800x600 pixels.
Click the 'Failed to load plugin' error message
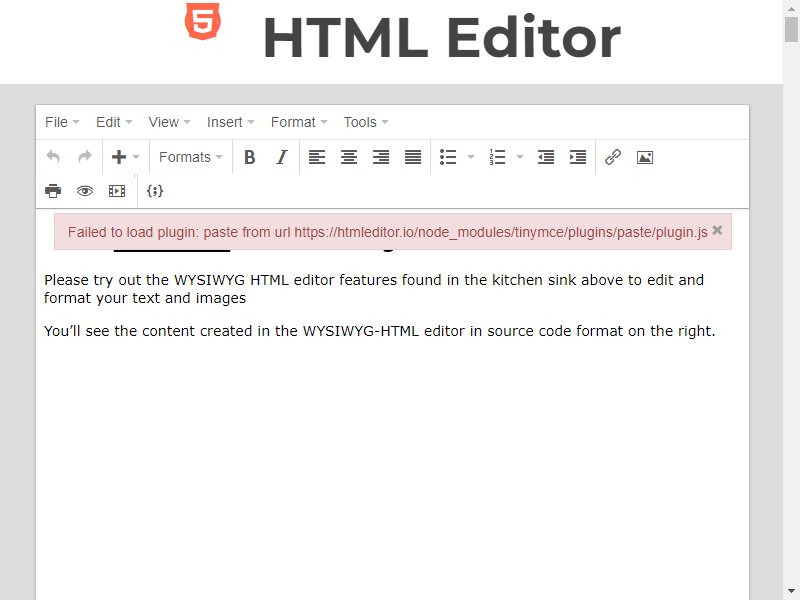388,232
